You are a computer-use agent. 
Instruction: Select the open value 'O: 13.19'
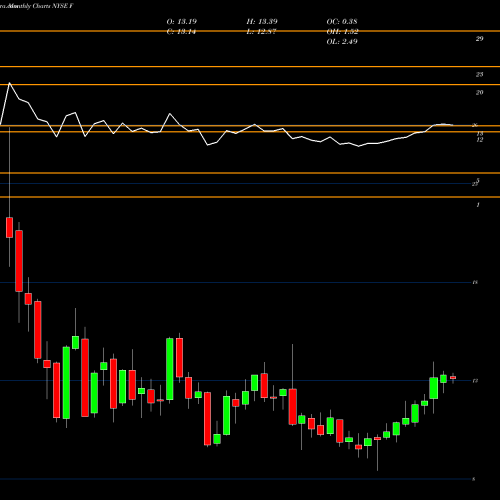point(182,21)
